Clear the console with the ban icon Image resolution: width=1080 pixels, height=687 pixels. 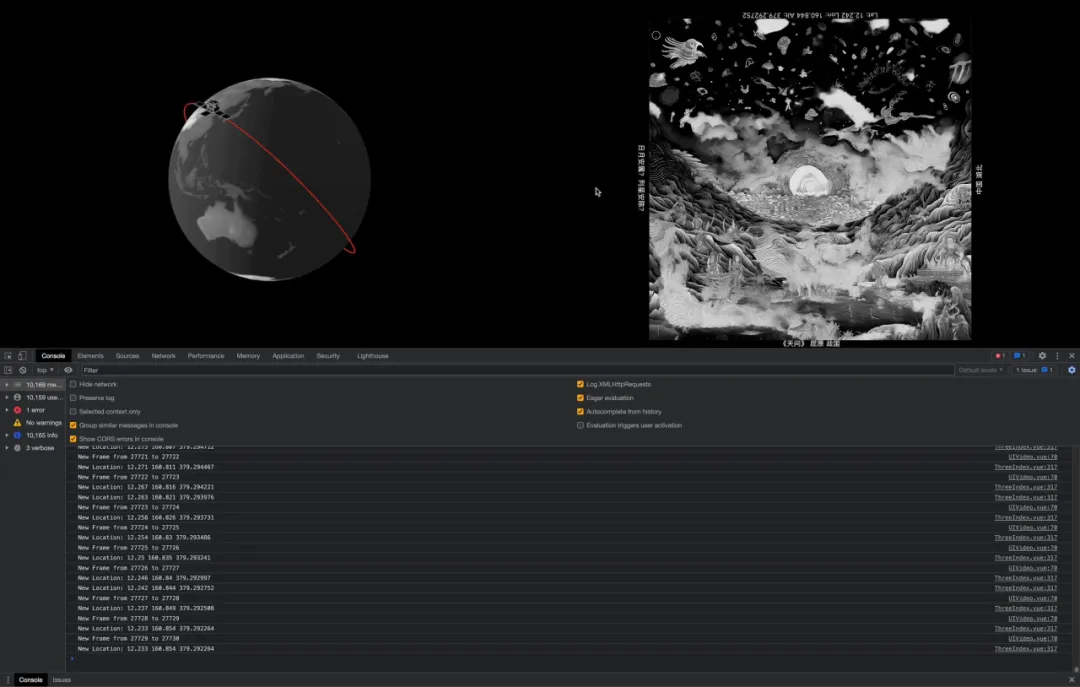coord(23,370)
